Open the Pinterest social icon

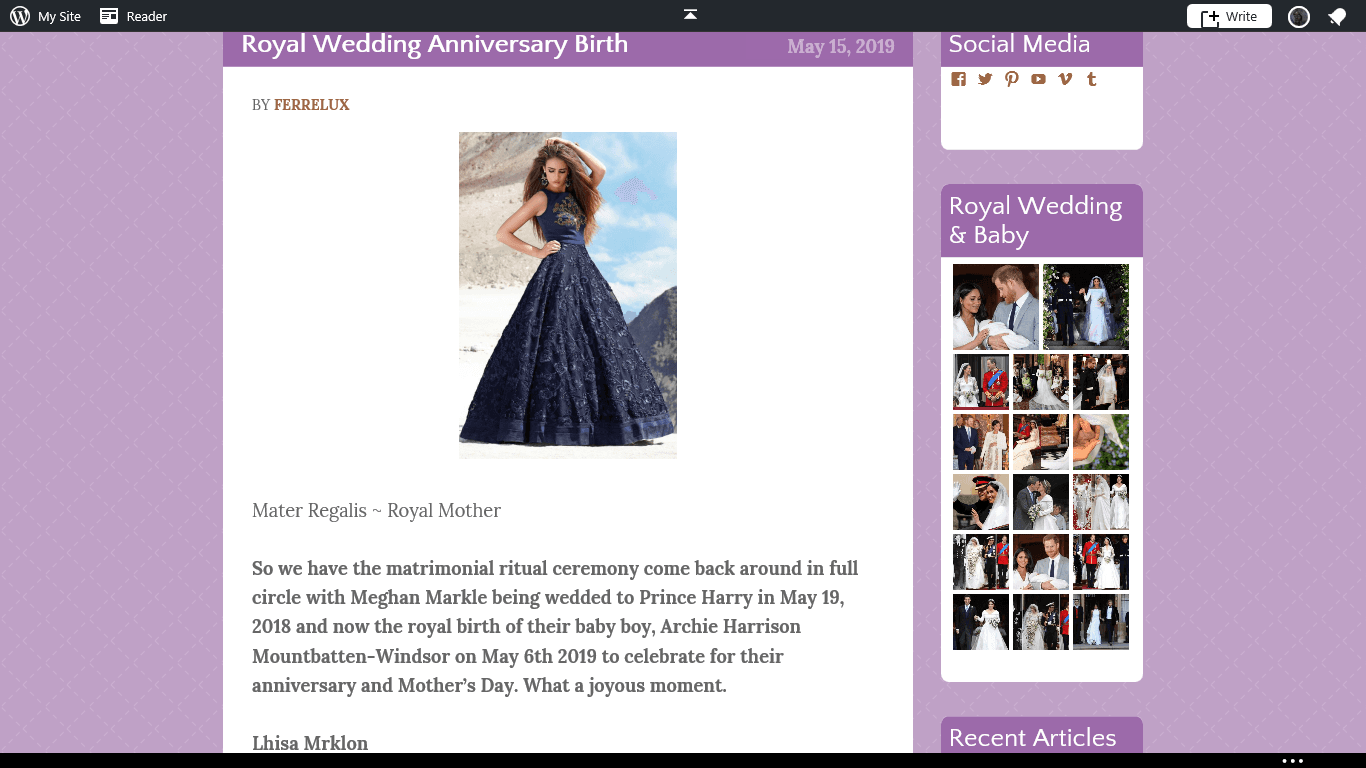tap(1011, 79)
